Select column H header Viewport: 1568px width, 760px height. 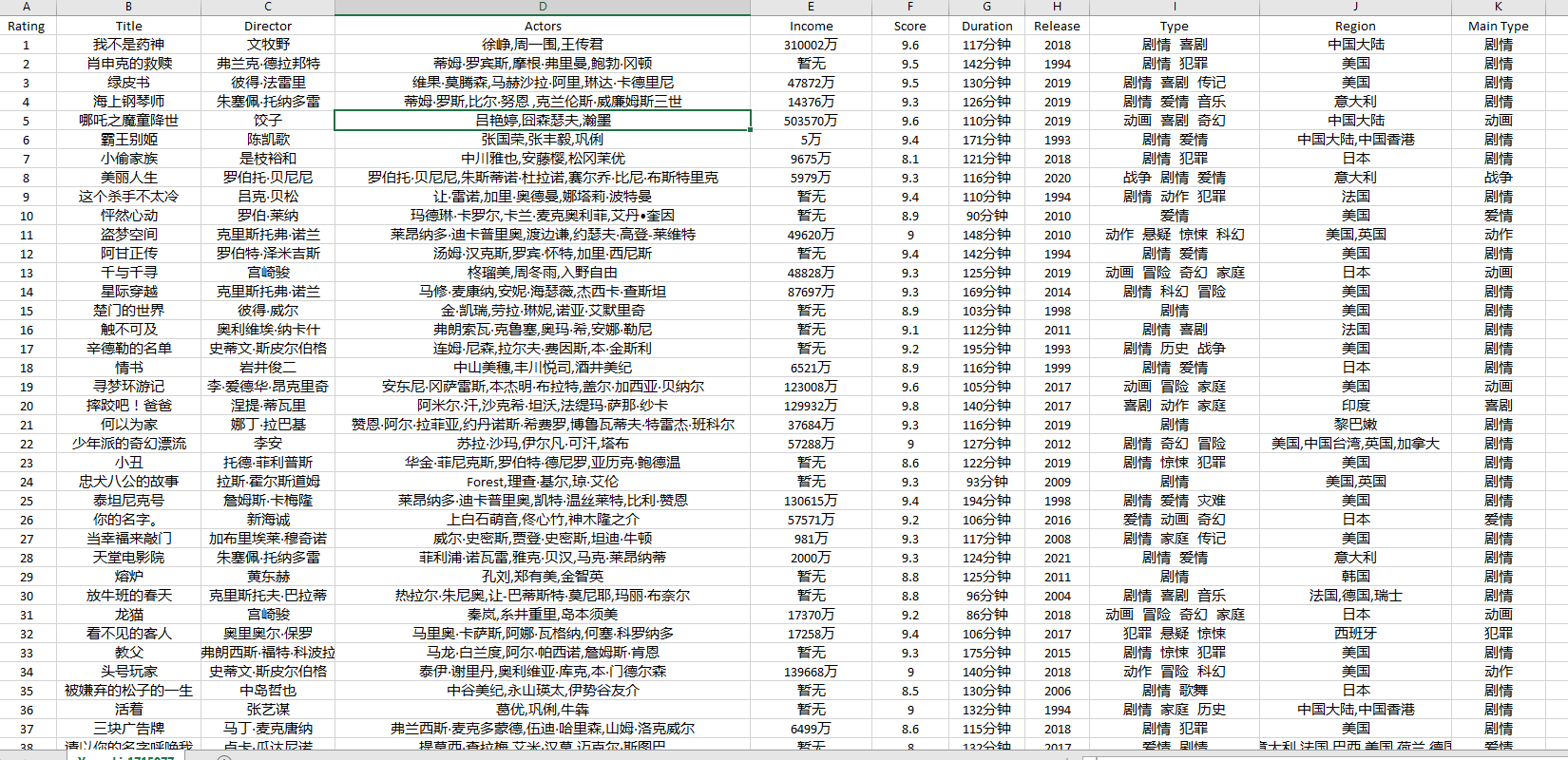(x=1057, y=7)
